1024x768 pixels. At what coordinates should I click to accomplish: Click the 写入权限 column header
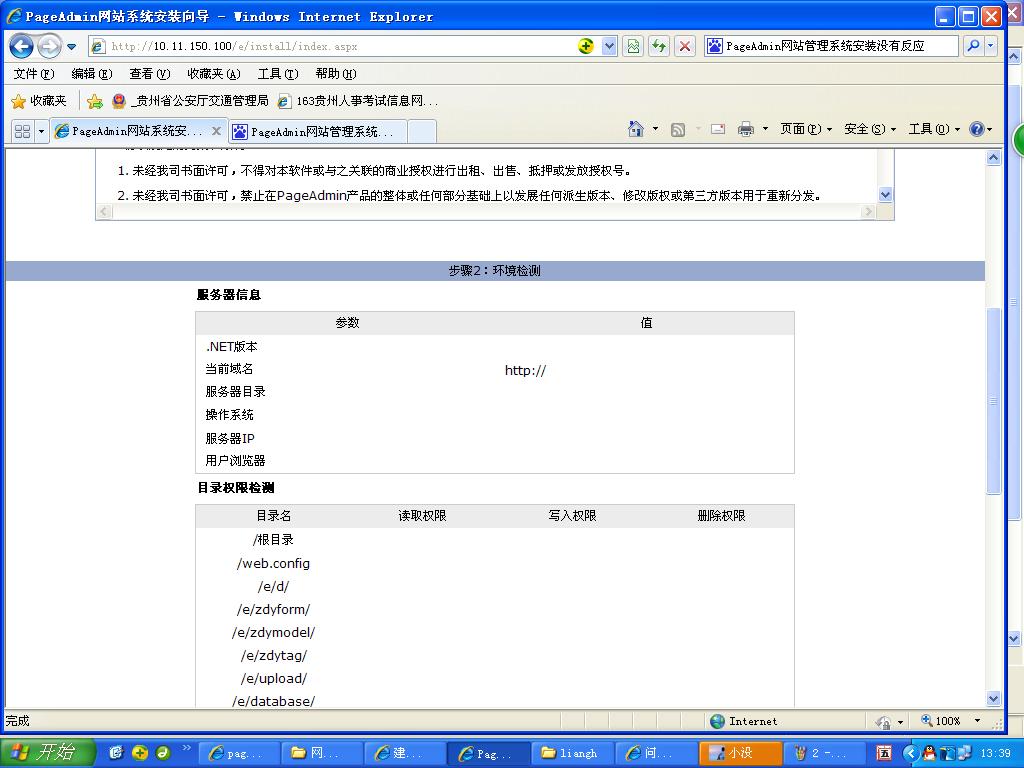[x=572, y=516]
